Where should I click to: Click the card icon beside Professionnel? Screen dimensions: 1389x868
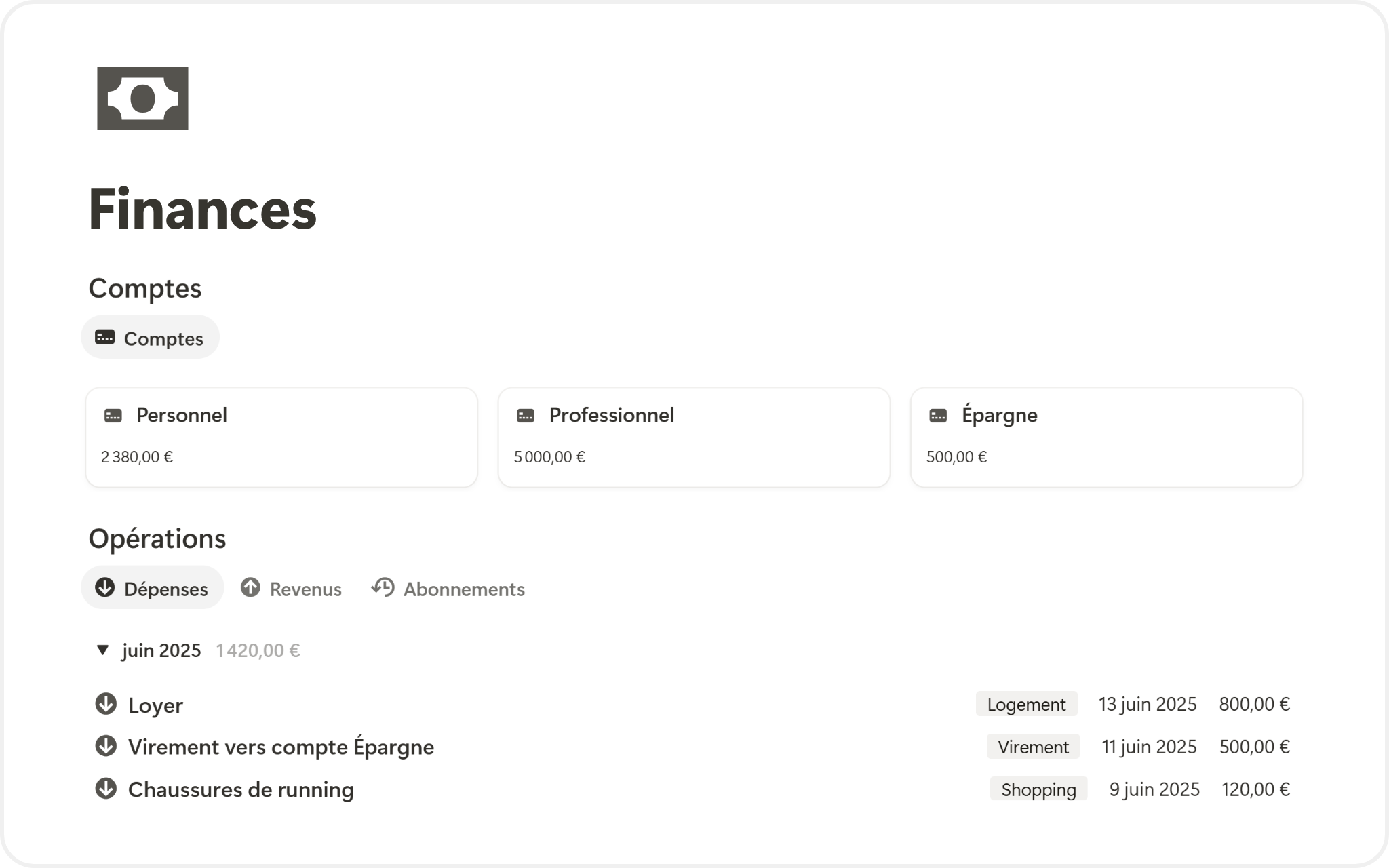coord(526,416)
